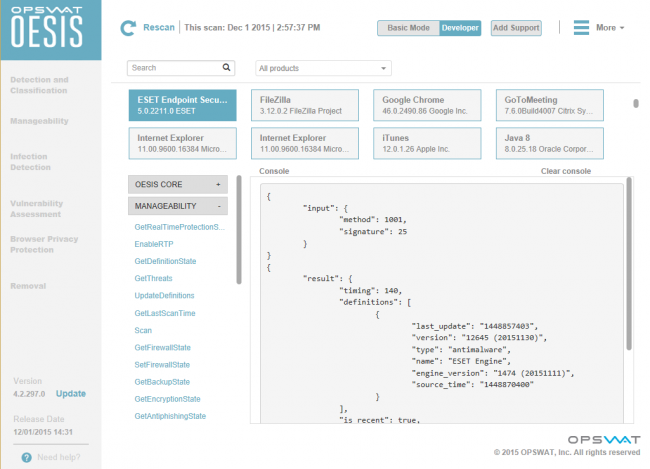650x469 pixels.
Task: Select the iTunes product tile
Action: pos(427,143)
